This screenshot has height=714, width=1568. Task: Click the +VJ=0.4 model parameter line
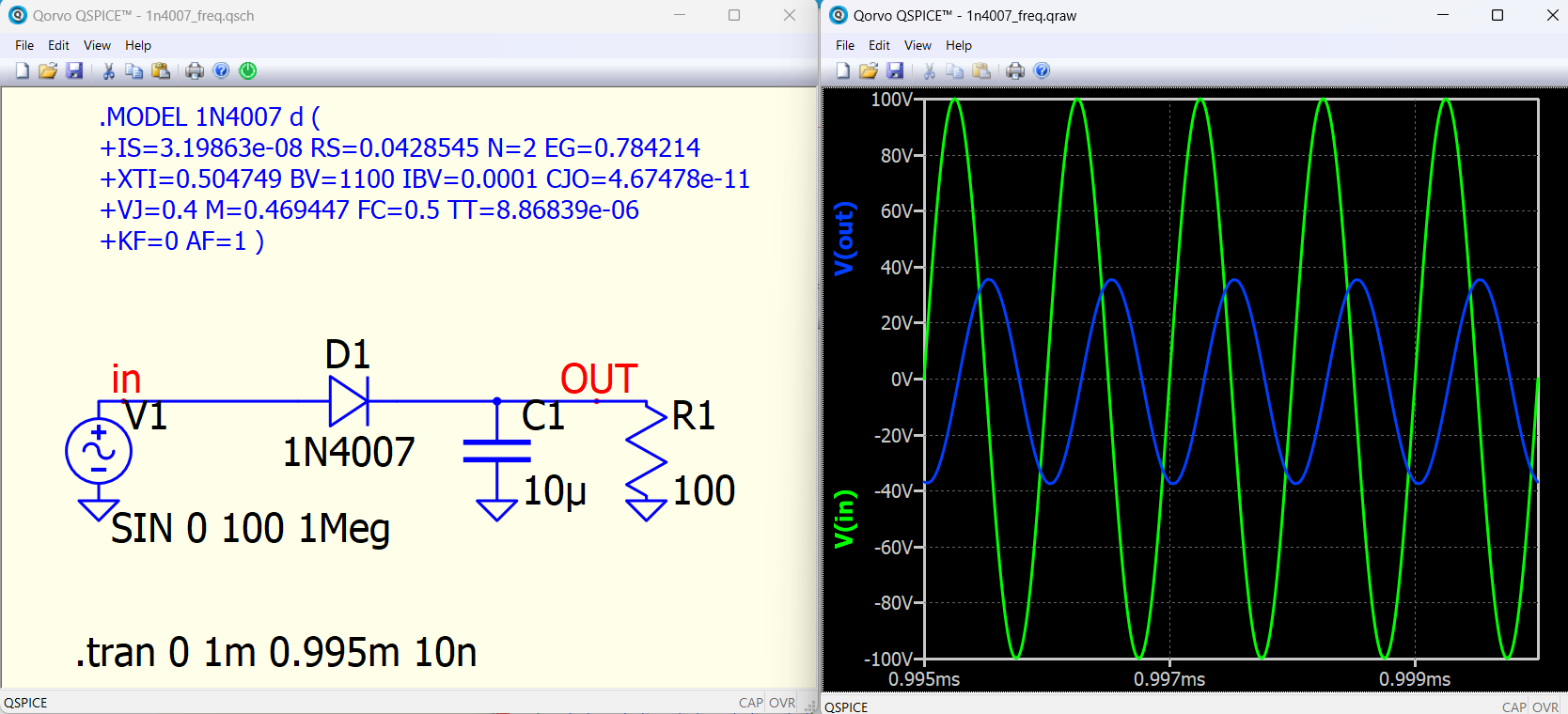[369, 210]
